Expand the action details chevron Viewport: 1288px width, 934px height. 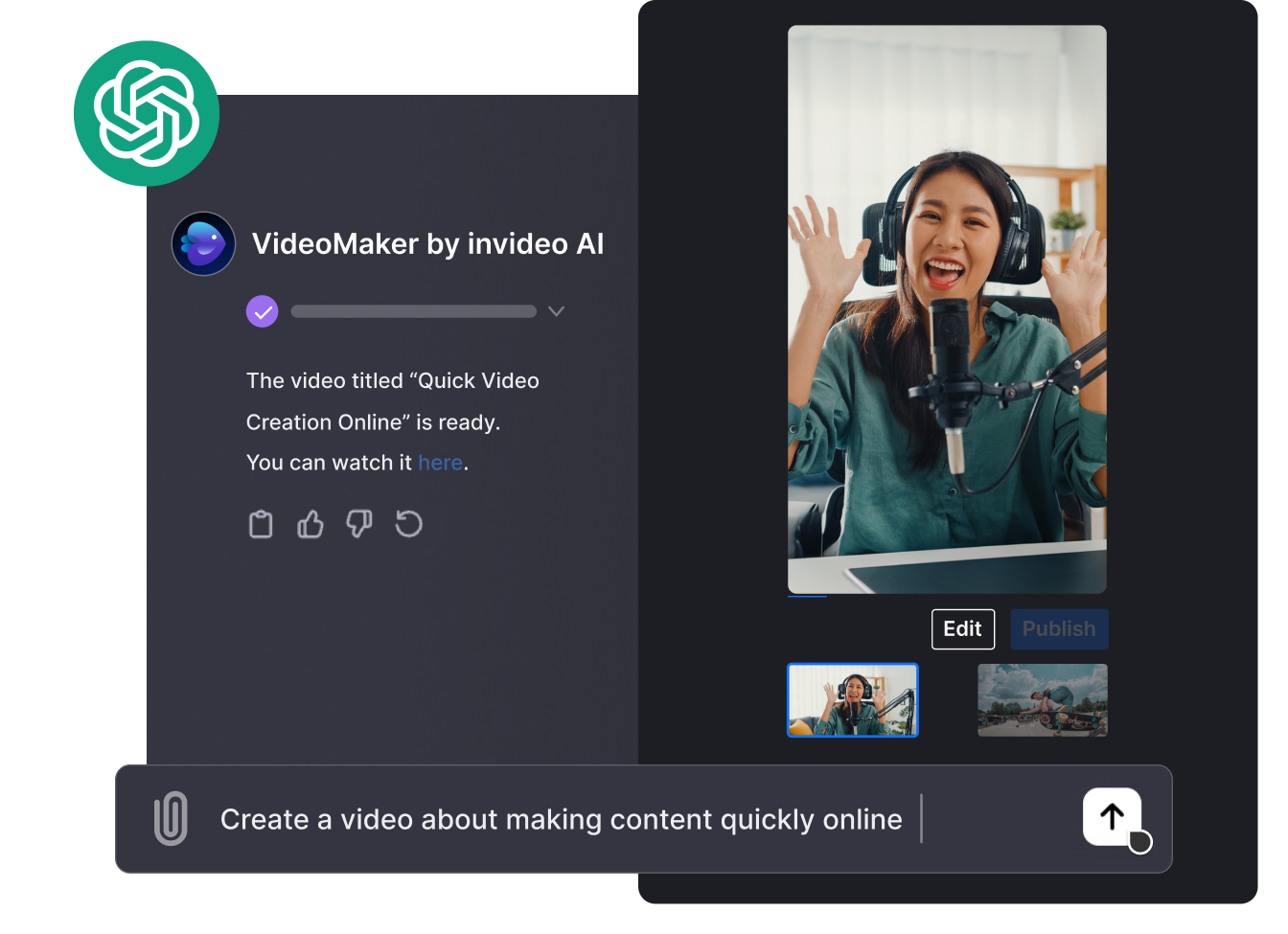[556, 311]
